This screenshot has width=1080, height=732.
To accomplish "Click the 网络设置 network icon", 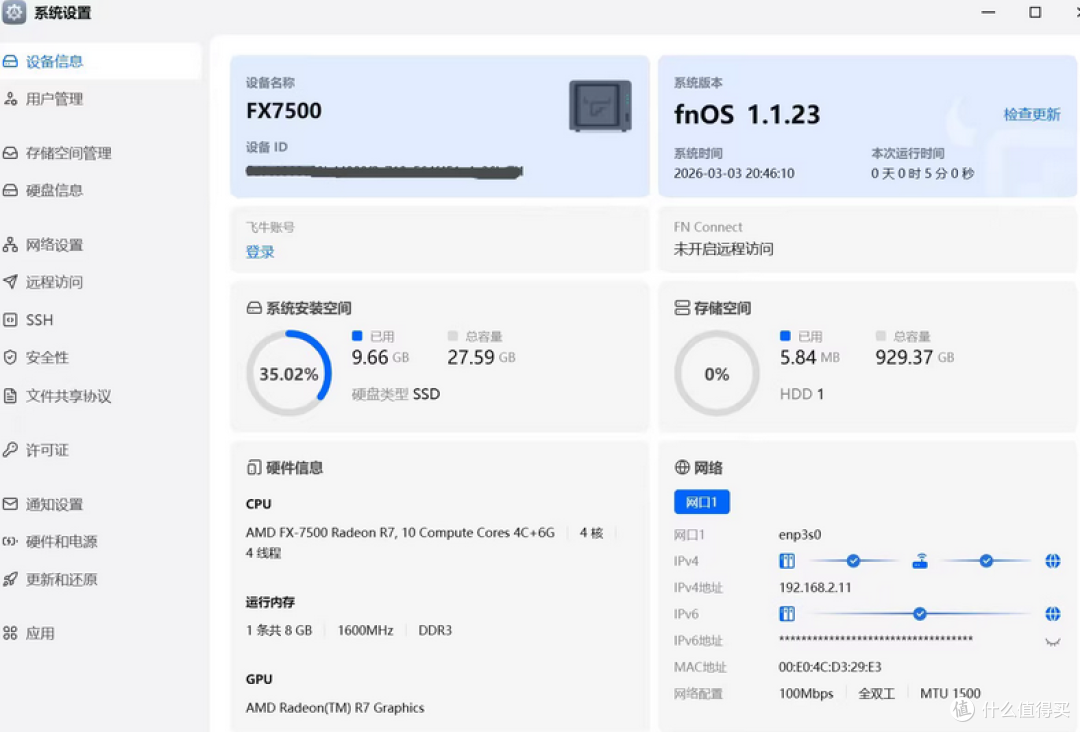I will [10, 244].
